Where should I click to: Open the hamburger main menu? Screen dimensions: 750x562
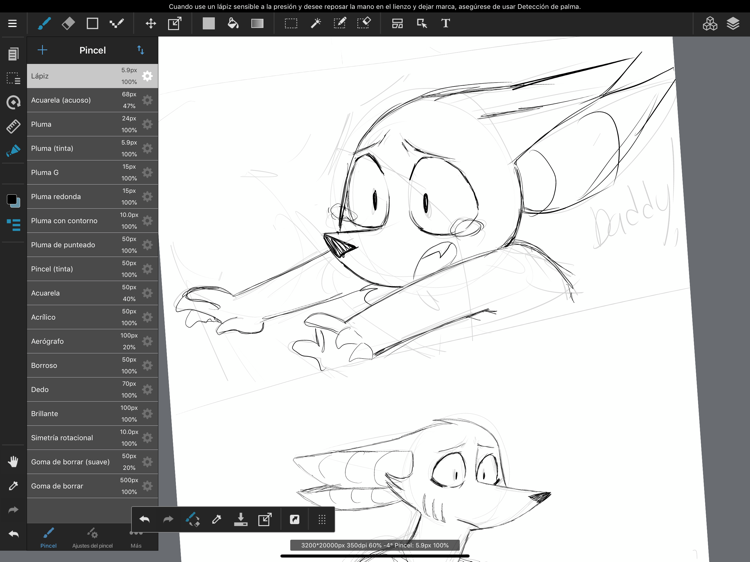(13, 23)
